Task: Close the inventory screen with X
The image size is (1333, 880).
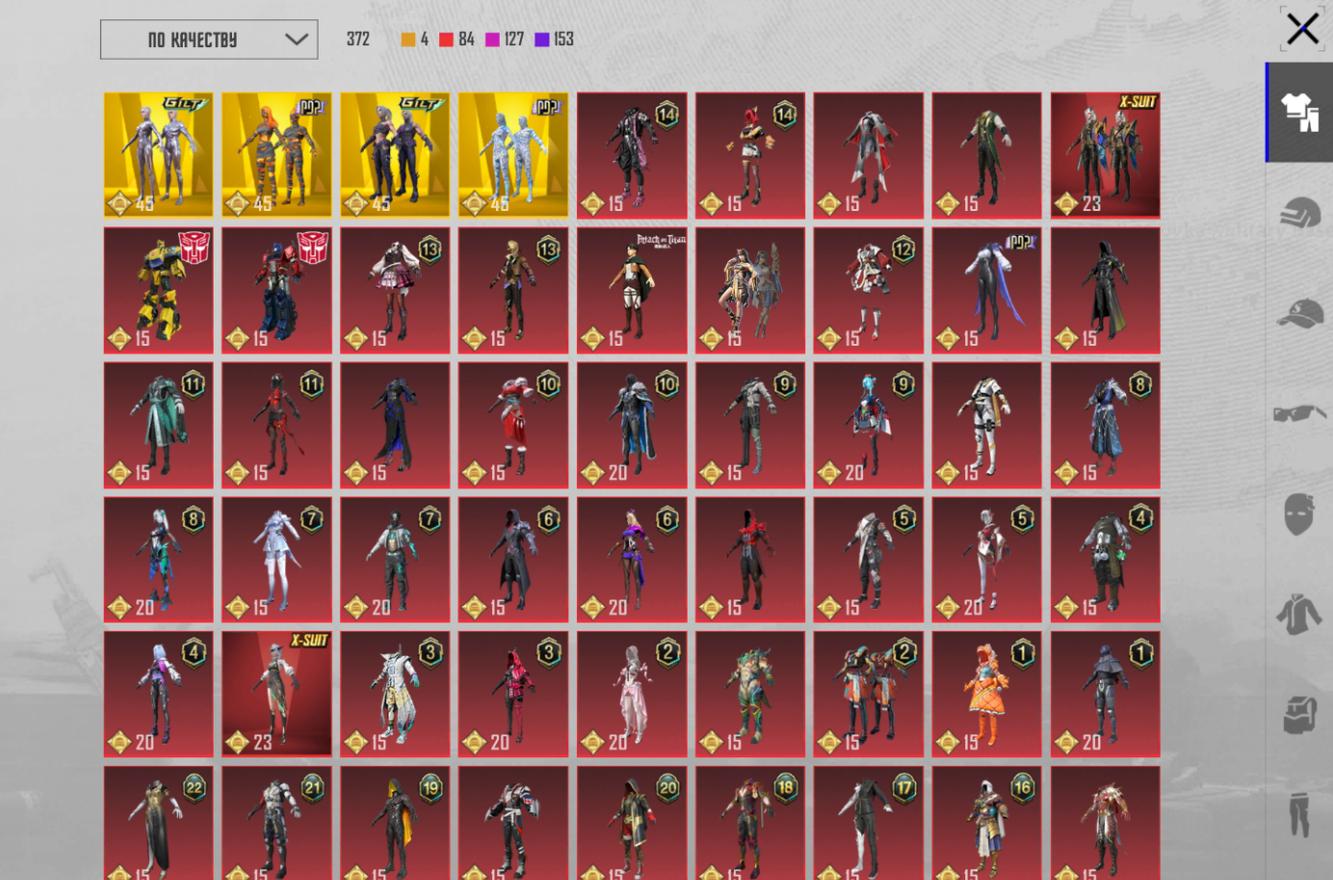Action: click(x=1301, y=29)
